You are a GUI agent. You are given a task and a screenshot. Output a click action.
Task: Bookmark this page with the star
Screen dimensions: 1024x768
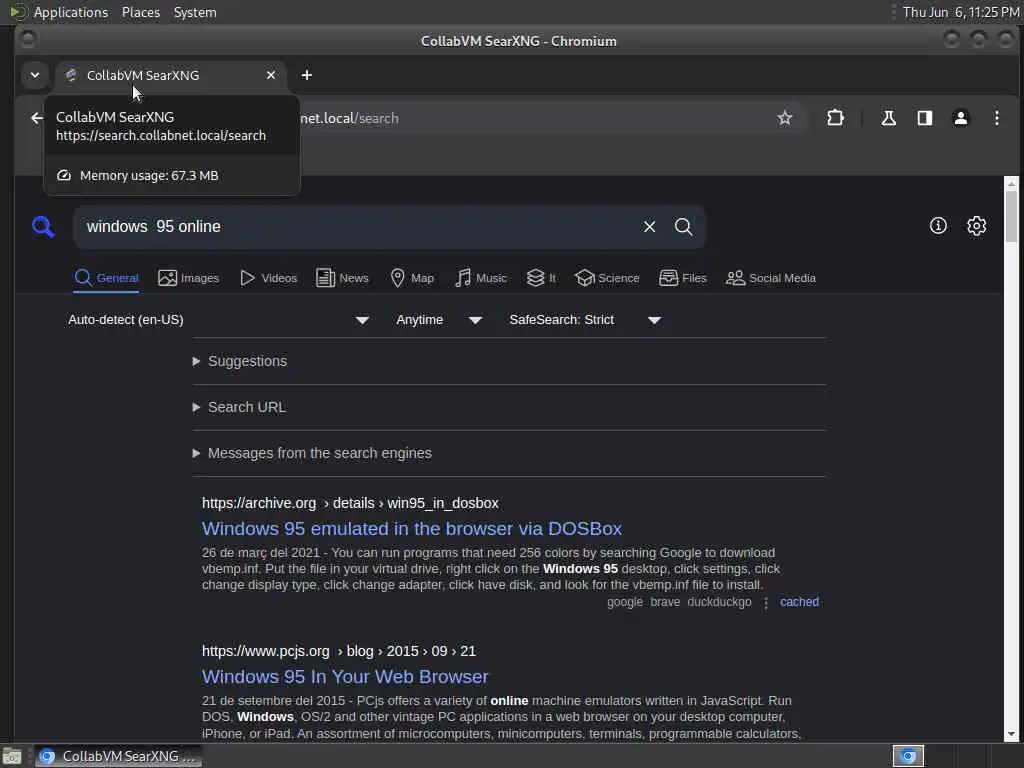coord(784,118)
